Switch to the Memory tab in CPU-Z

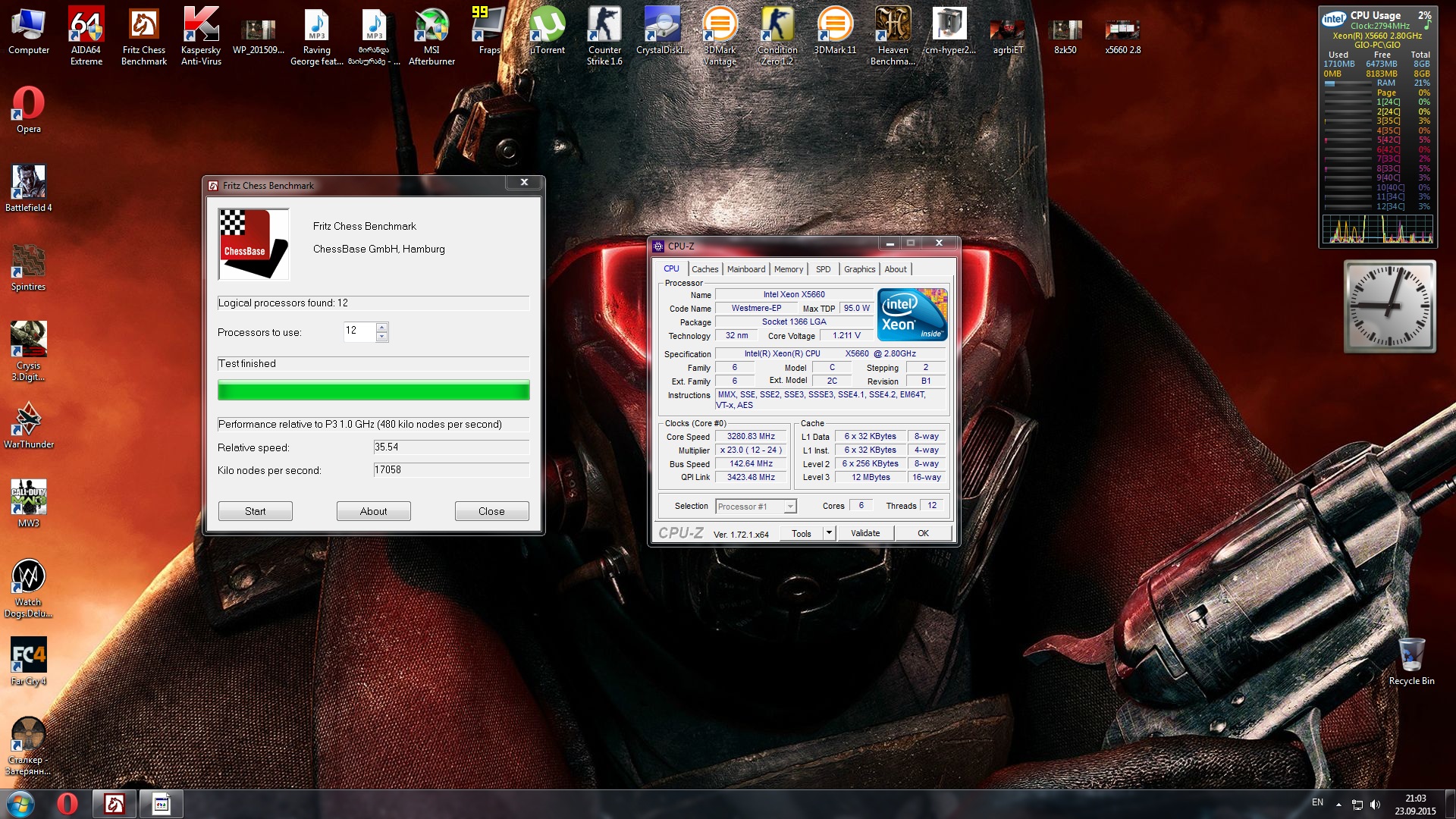(x=788, y=269)
